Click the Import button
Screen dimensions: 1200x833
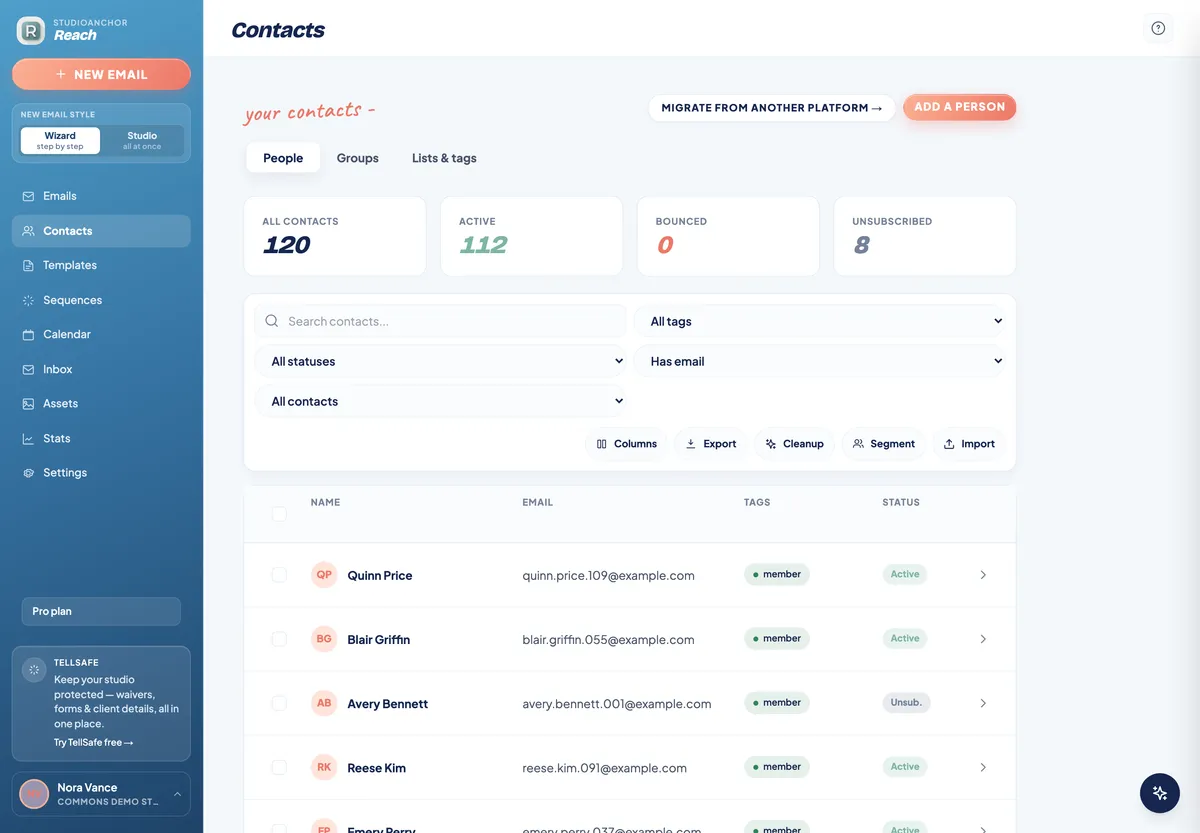coord(969,444)
